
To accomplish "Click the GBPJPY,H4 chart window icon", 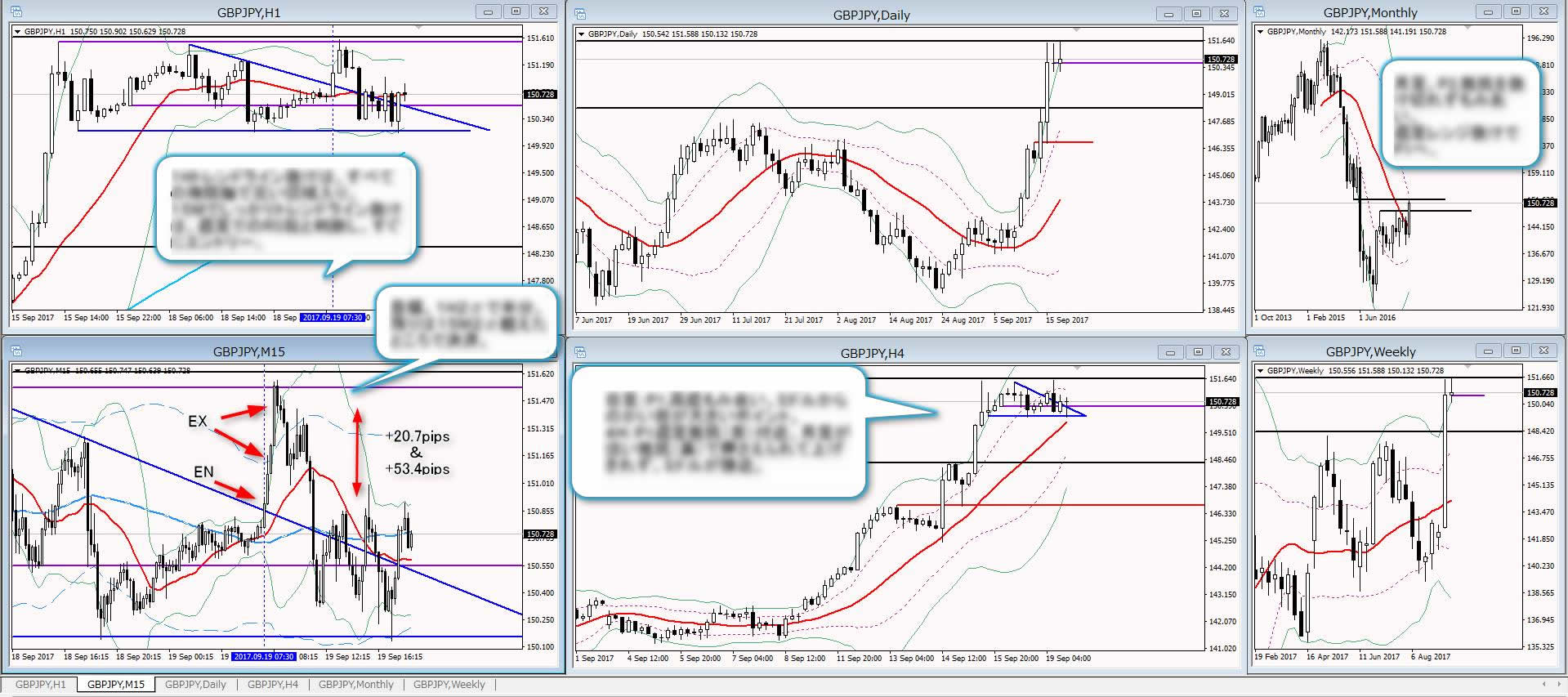I will pyautogui.click(x=580, y=352).
